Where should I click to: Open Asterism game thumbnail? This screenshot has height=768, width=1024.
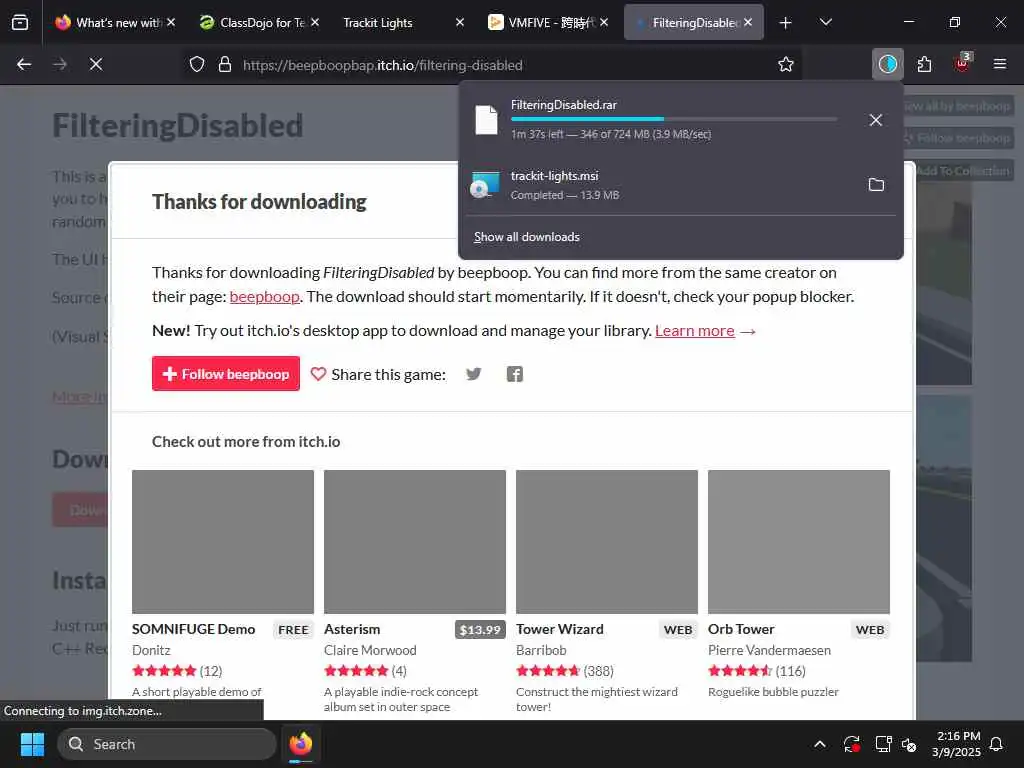tap(415, 541)
